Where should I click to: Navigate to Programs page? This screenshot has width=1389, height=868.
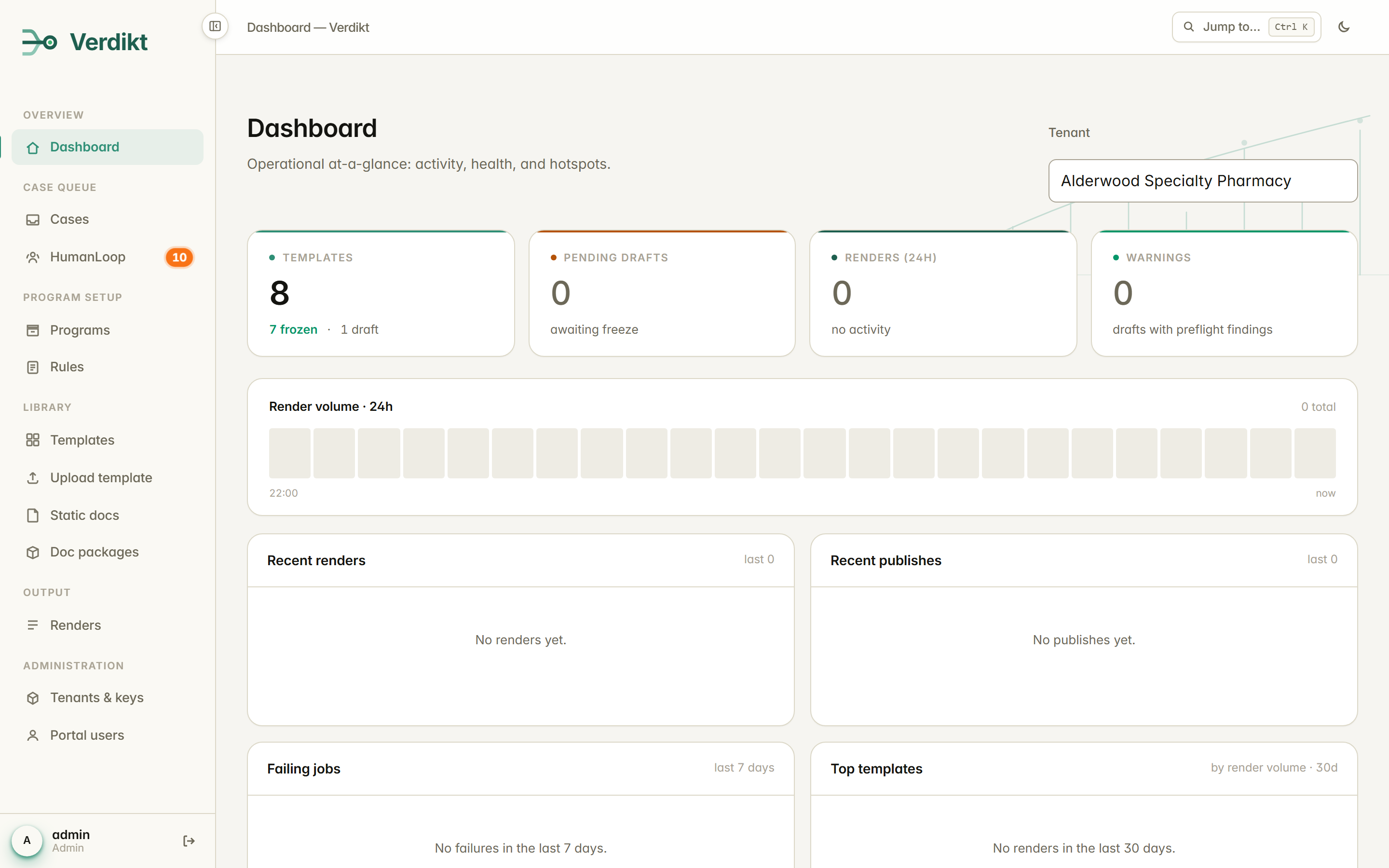(108, 330)
